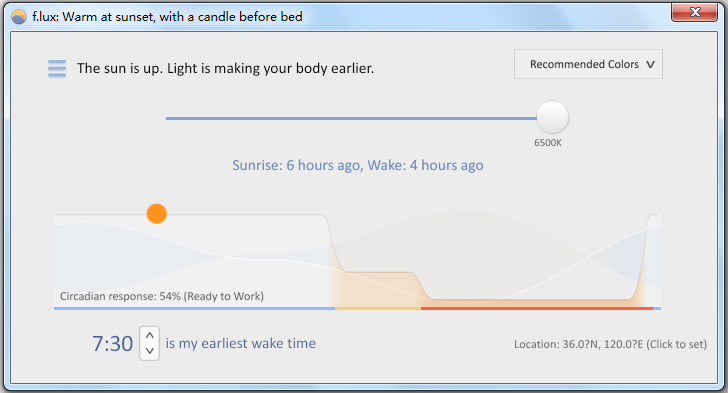Click the blue daytime segment of timeline bar
Screen dimensions: 728x393
pyautogui.click(x=195, y=308)
